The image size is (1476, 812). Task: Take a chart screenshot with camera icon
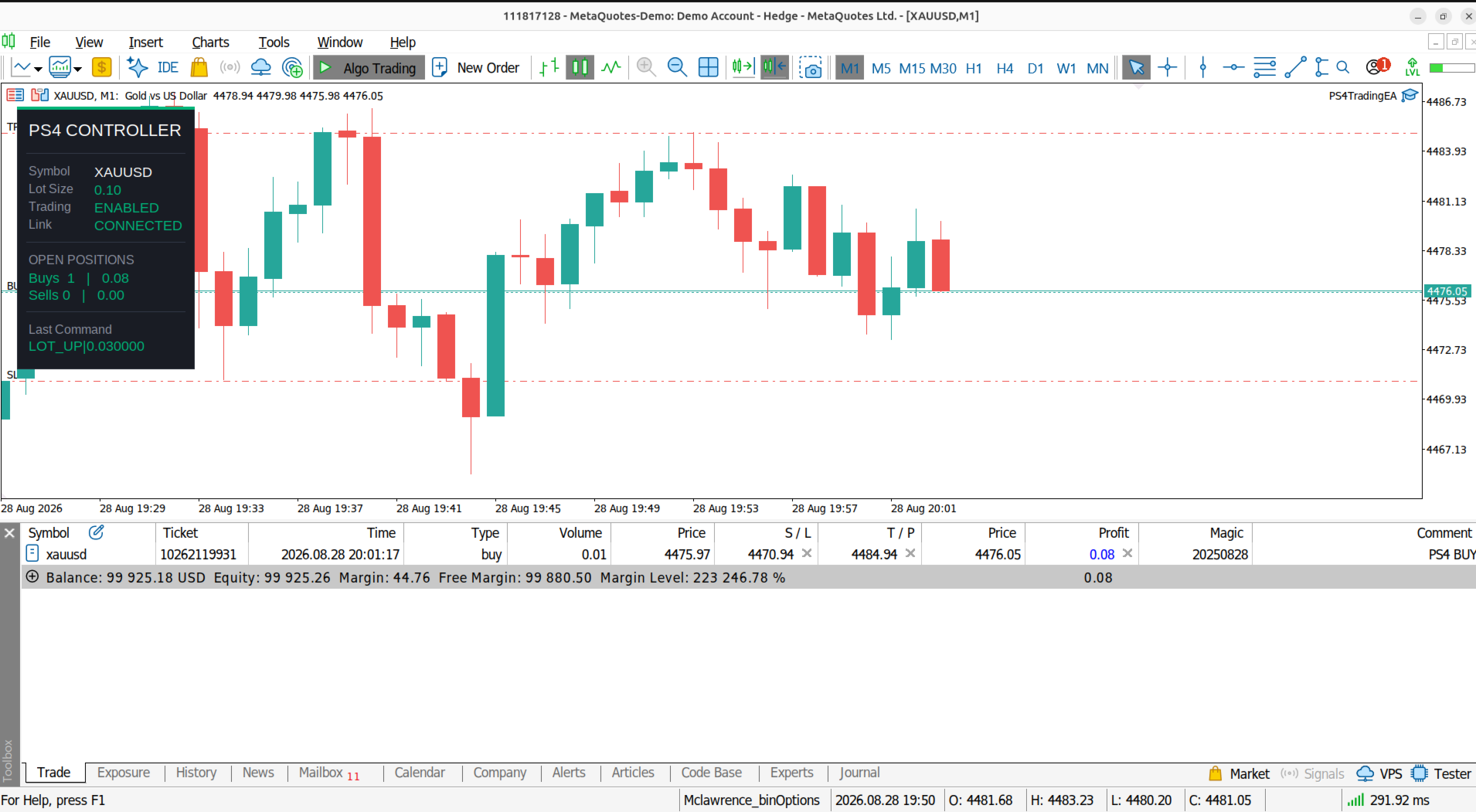811,68
